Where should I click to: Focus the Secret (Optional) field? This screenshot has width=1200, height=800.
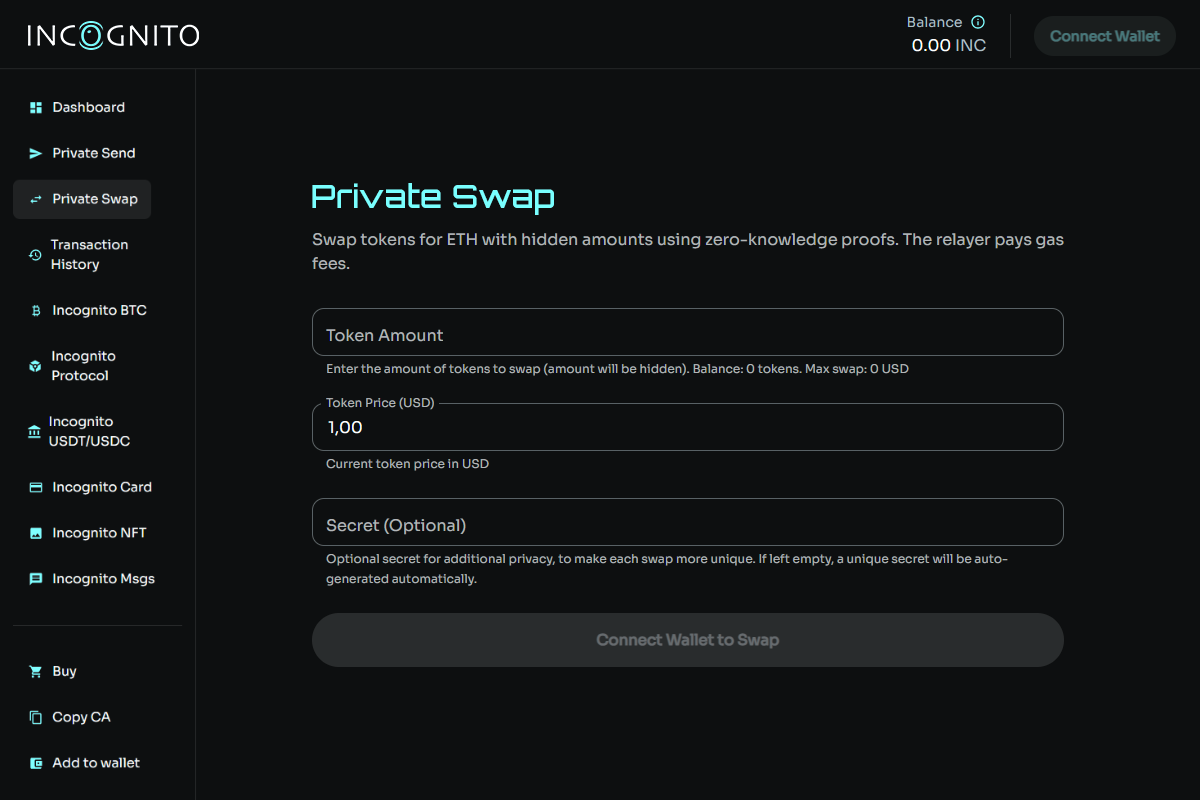click(x=688, y=522)
